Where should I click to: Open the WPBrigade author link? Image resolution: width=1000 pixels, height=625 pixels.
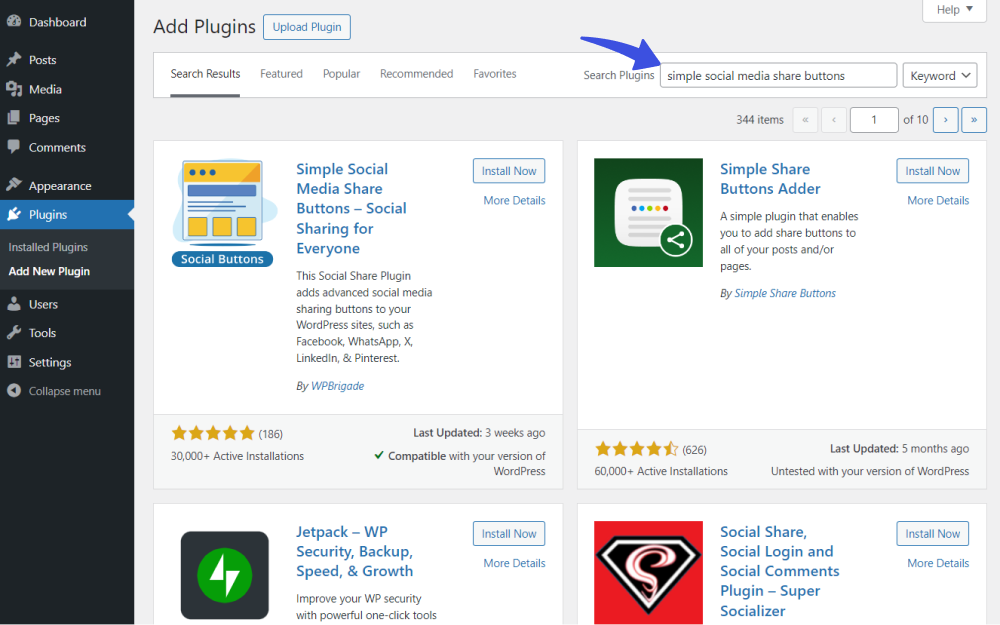337,386
